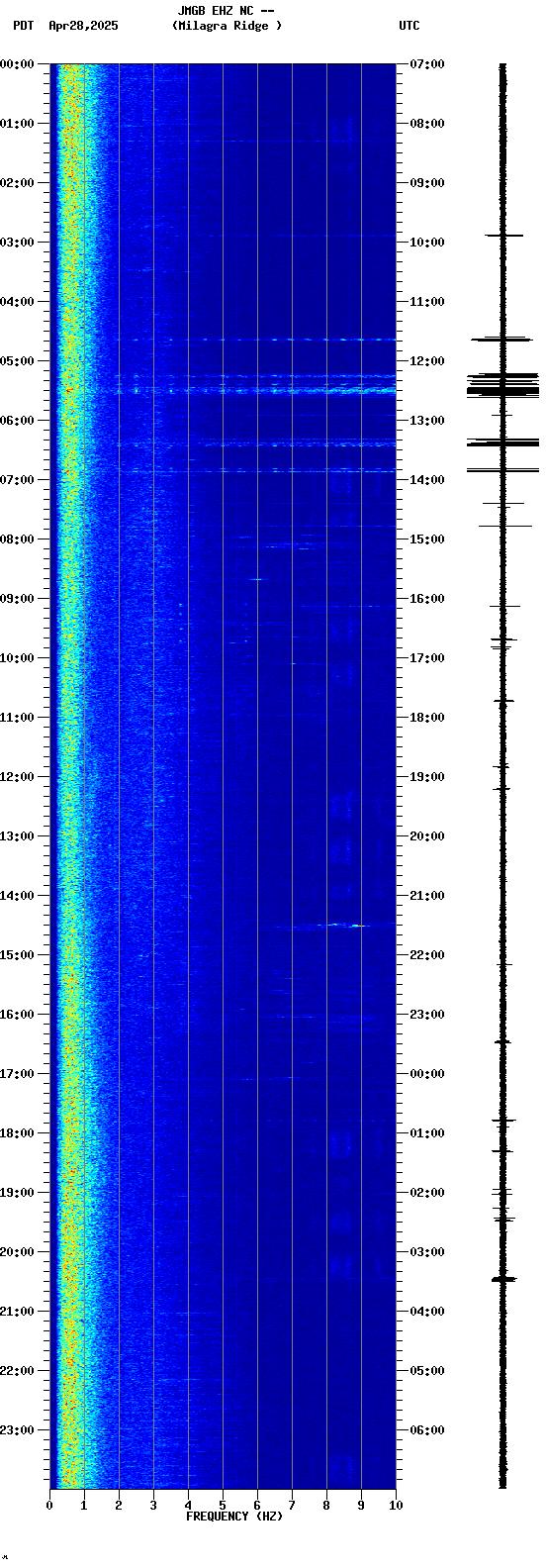
Task: Click the UTC time label '18:00'
Action: click(427, 718)
